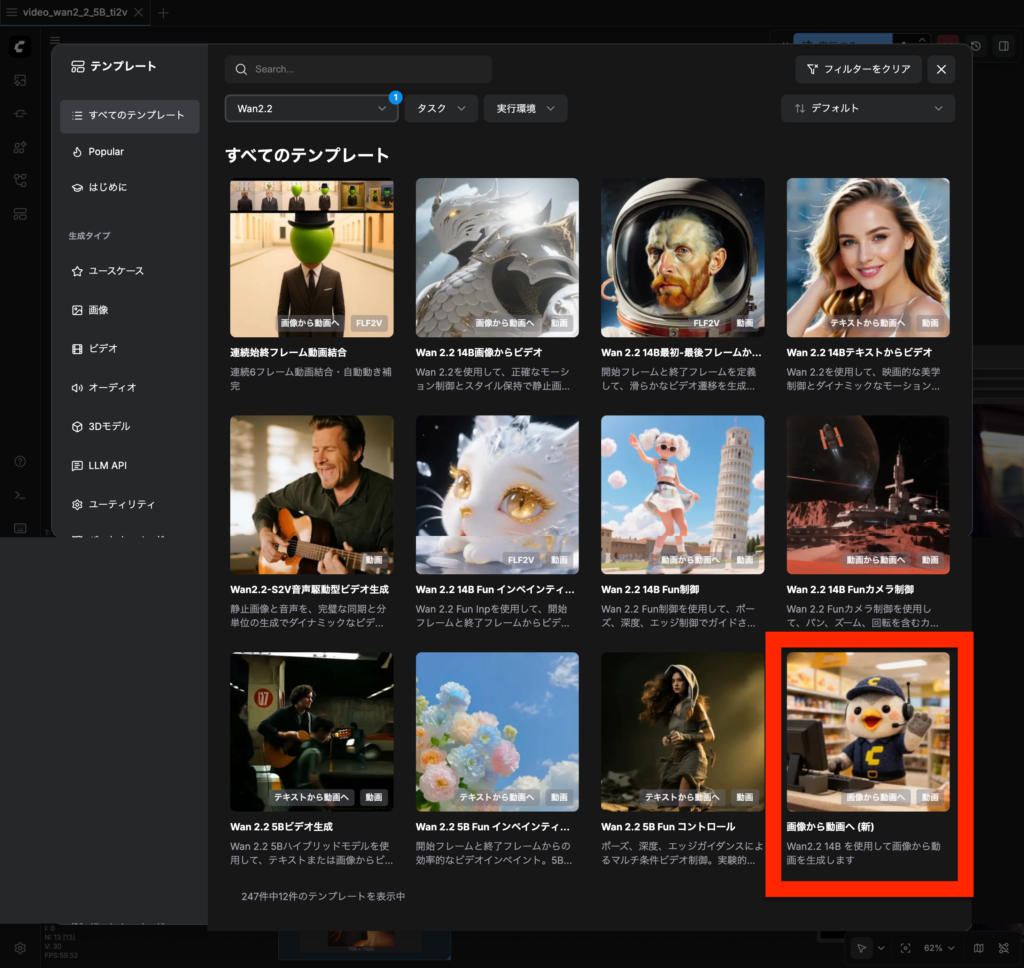
Task: Click the template Search field
Action: pos(358,69)
